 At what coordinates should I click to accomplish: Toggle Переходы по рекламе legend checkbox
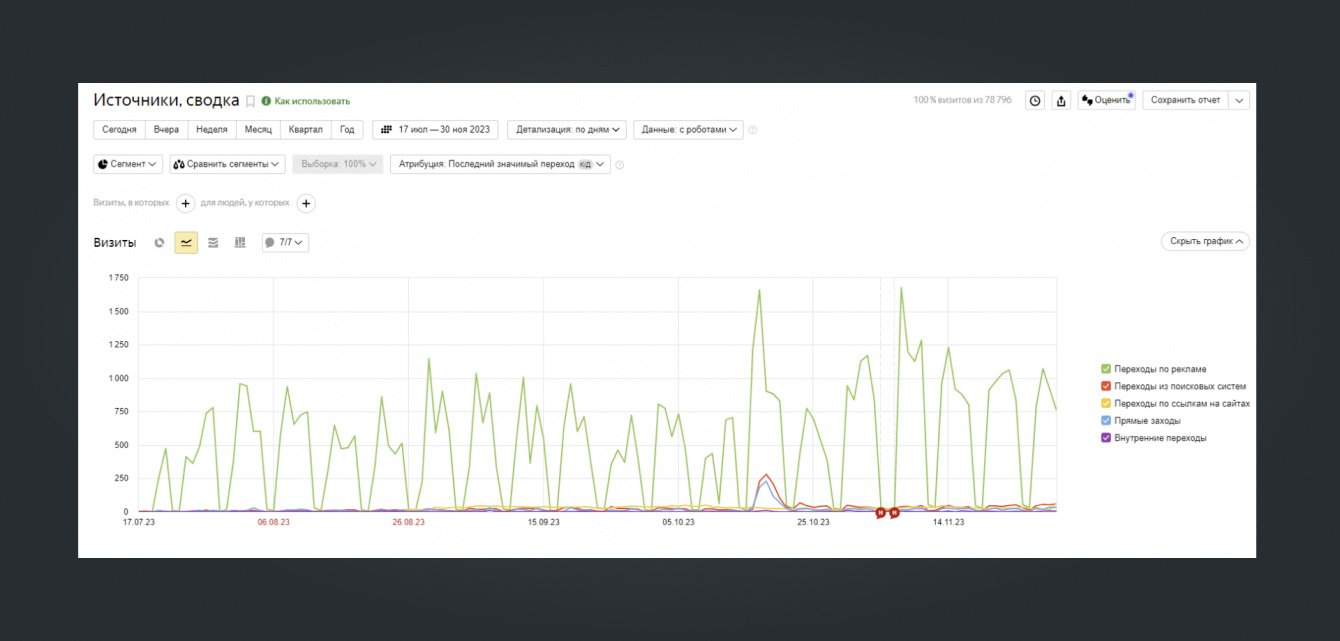1105,369
